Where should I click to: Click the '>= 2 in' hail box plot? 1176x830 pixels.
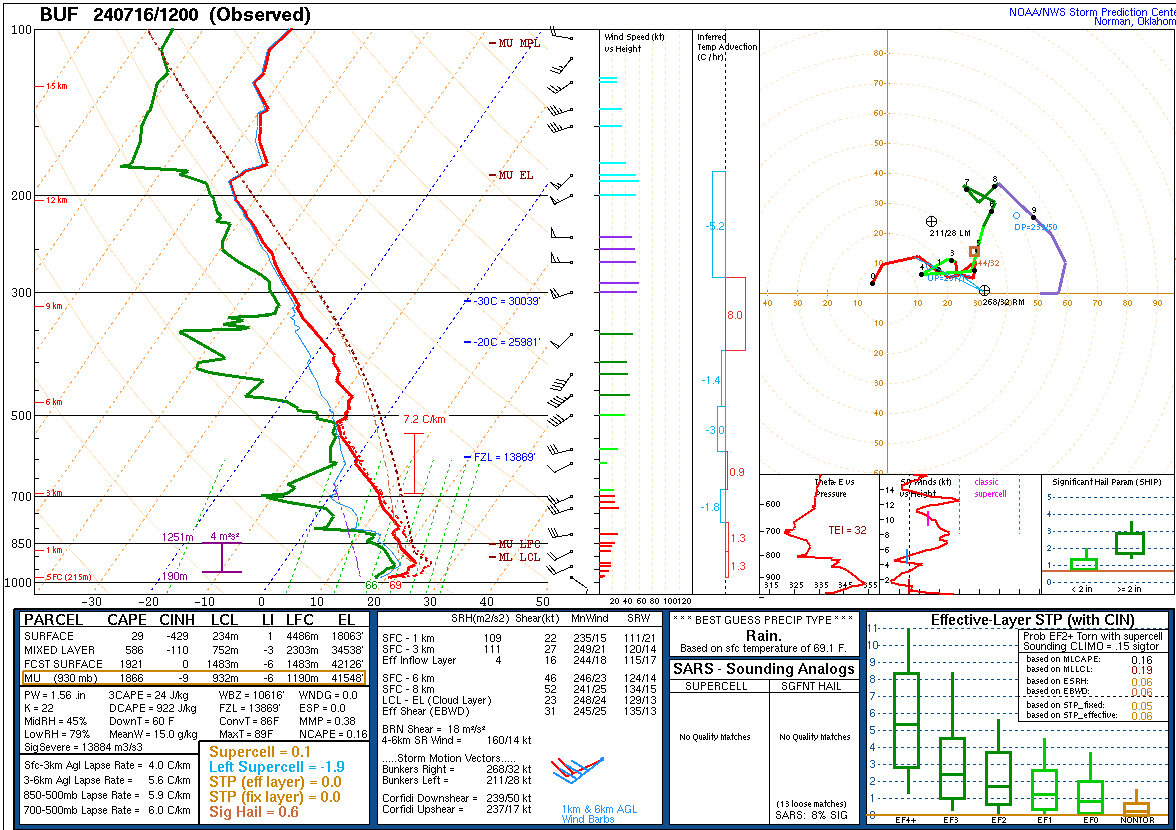point(1129,543)
